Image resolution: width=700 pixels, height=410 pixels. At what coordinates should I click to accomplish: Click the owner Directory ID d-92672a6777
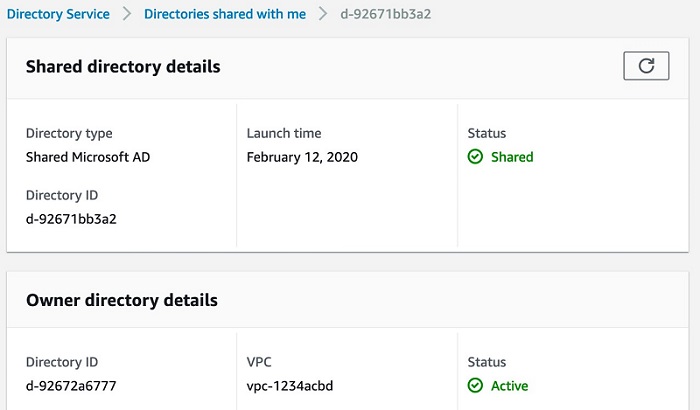coord(71,385)
